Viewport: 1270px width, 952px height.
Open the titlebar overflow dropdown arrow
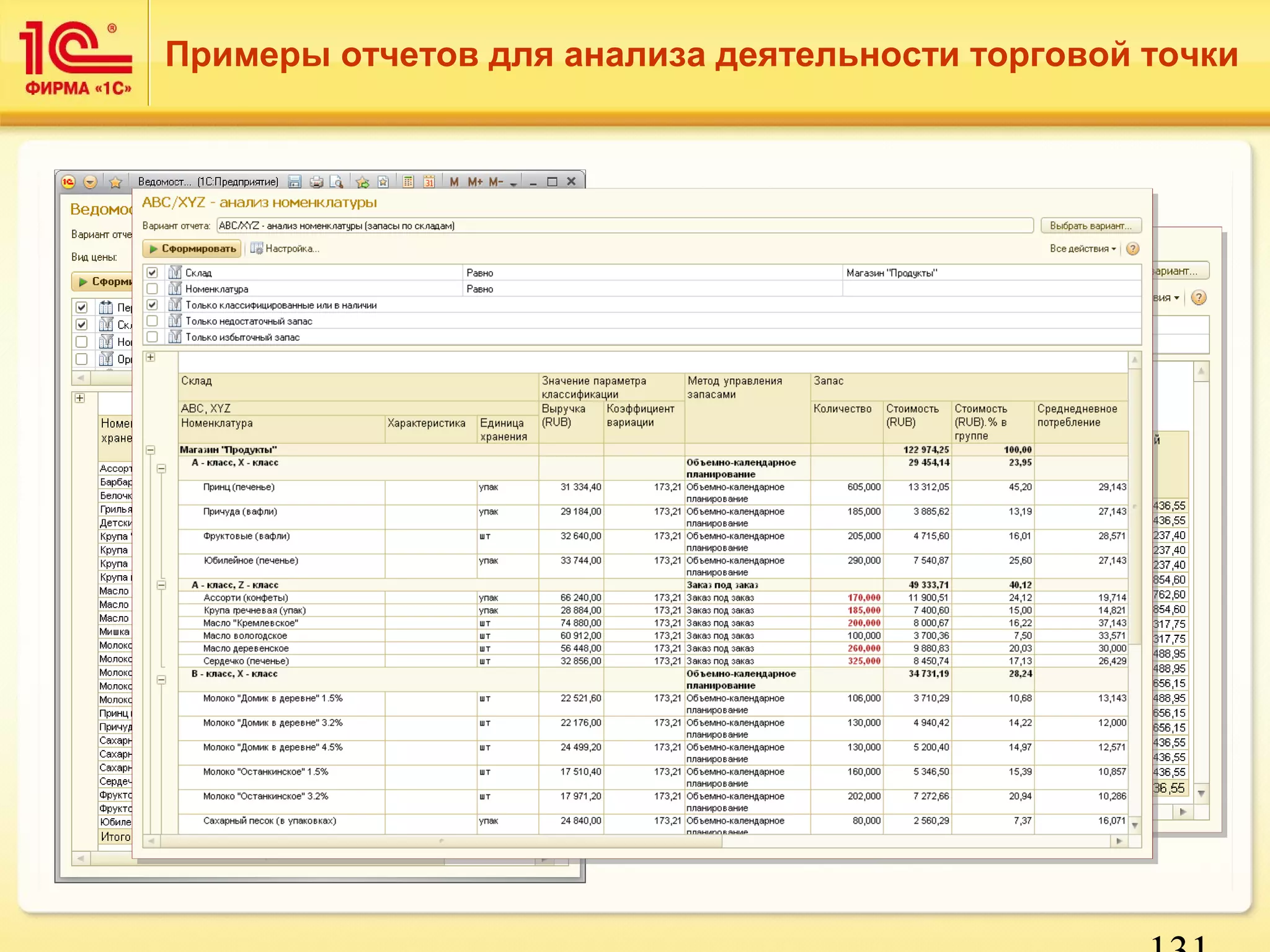tap(513, 183)
